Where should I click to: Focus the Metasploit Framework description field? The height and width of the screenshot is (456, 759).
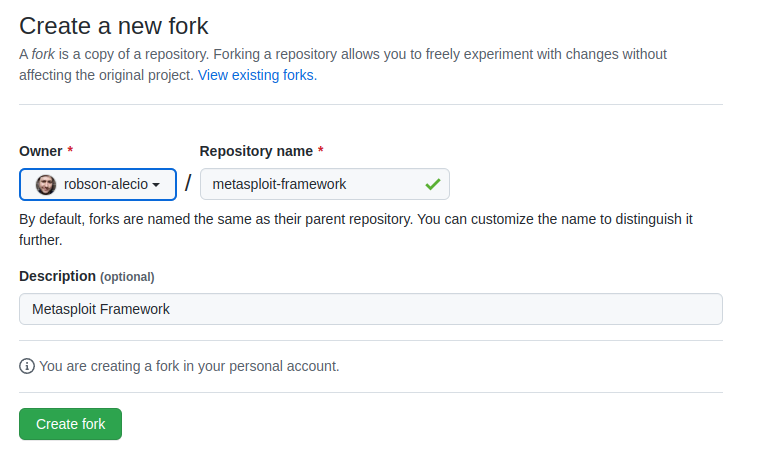371,309
